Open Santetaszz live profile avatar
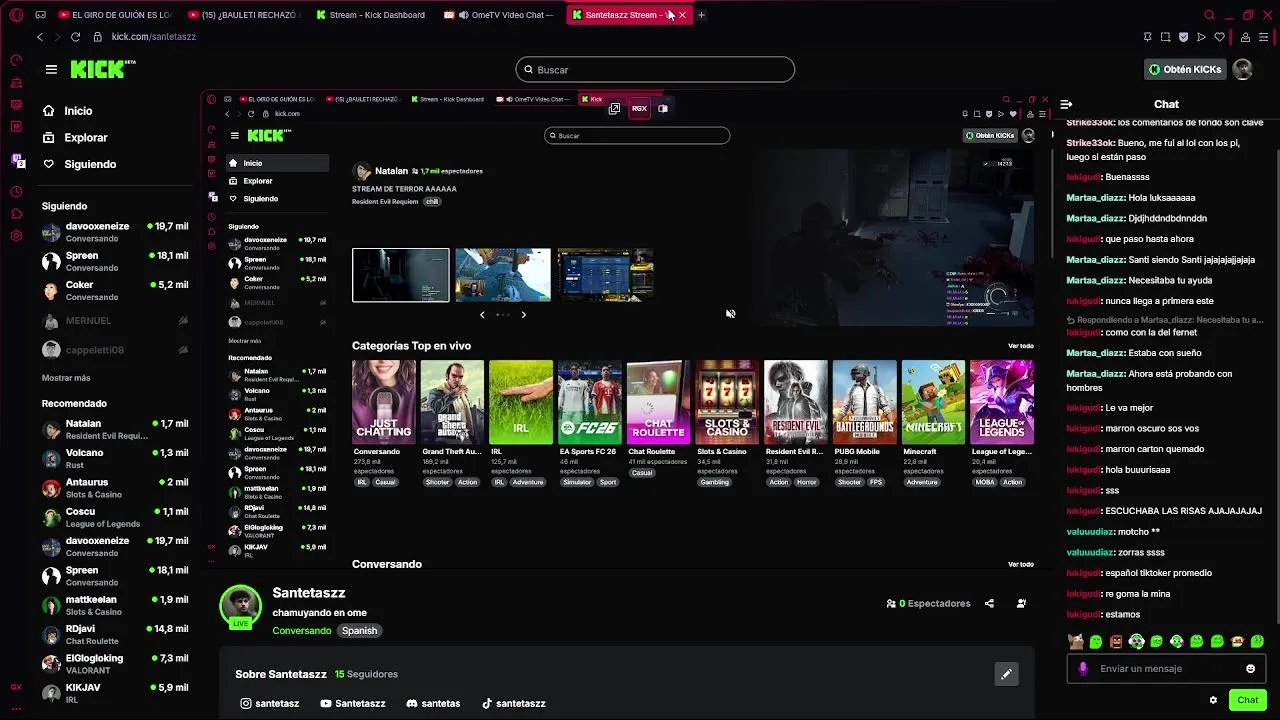 pos(240,607)
